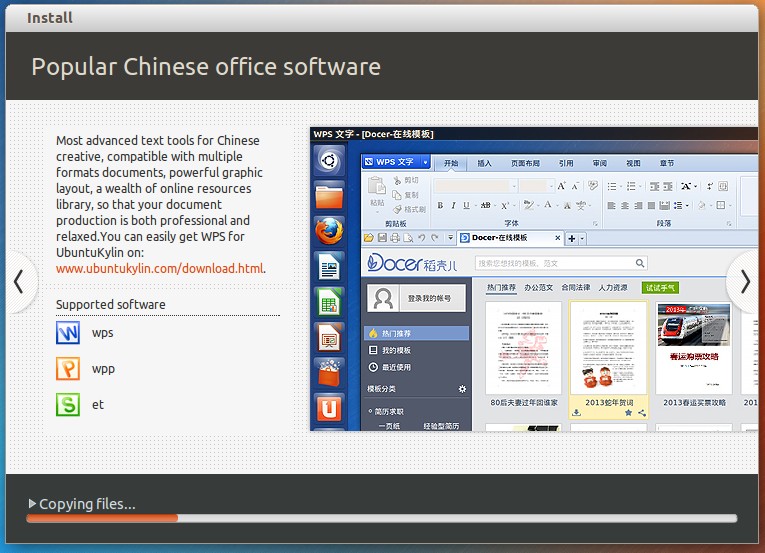The height and width of the screenshot is (553, 765).
Task: Open the dropdown arrow beside new tab plus
Action: tap(582, 239)
